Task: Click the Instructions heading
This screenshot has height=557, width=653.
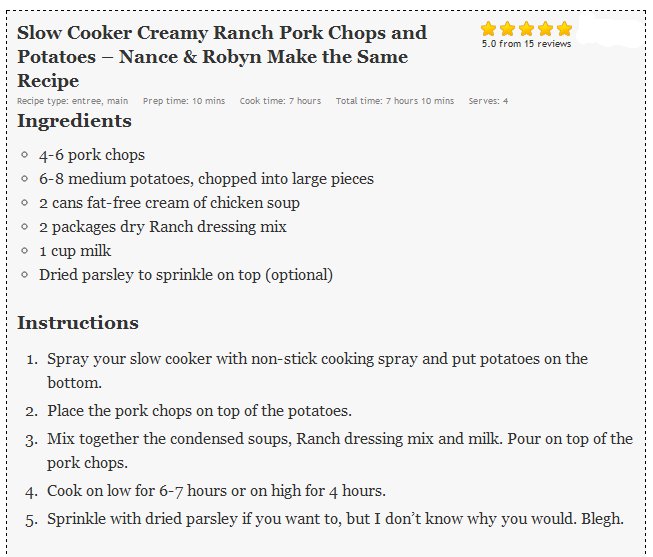Action: [x=78, y=323]
